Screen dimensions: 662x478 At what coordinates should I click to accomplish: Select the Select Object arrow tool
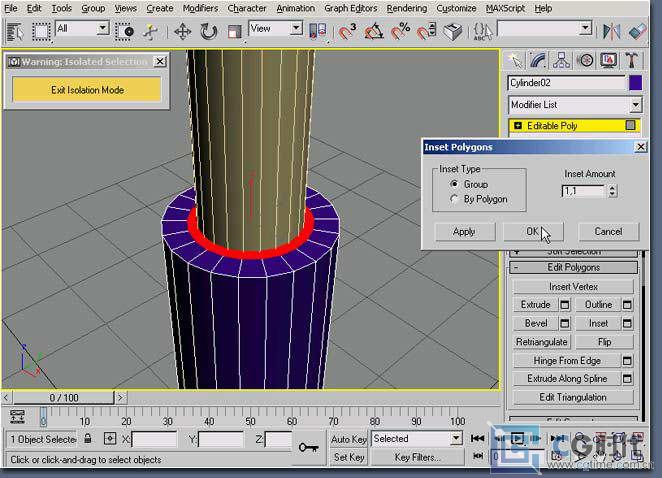coord(15,32)
